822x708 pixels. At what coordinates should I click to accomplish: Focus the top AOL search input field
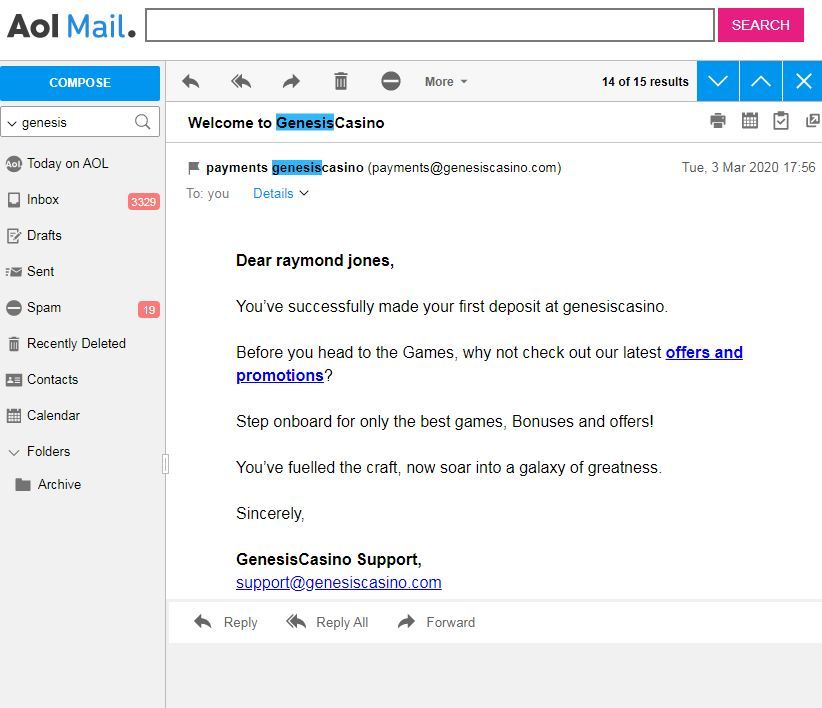pos(430,25)
